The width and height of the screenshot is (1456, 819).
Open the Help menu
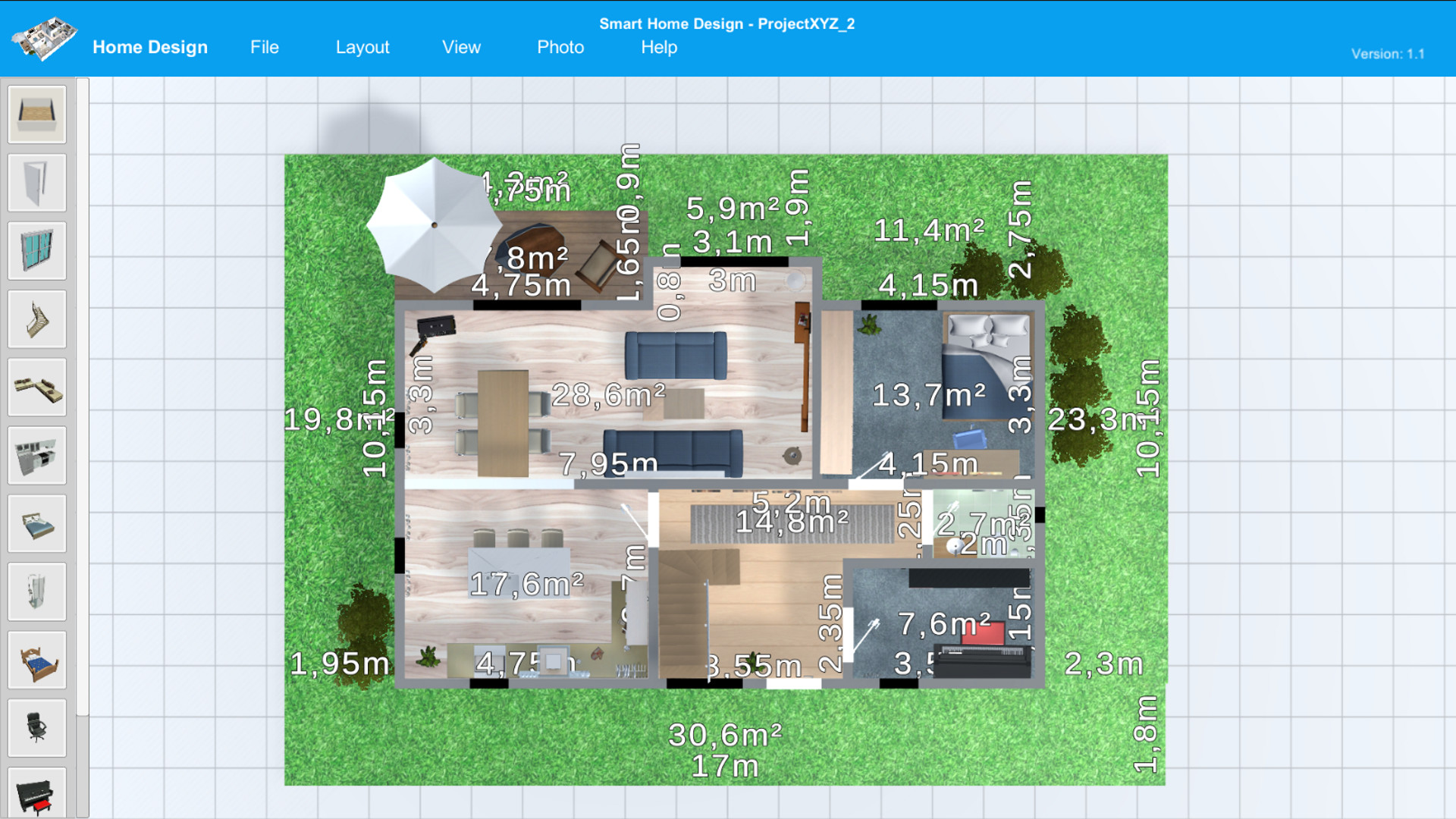(x=659, y=47)
